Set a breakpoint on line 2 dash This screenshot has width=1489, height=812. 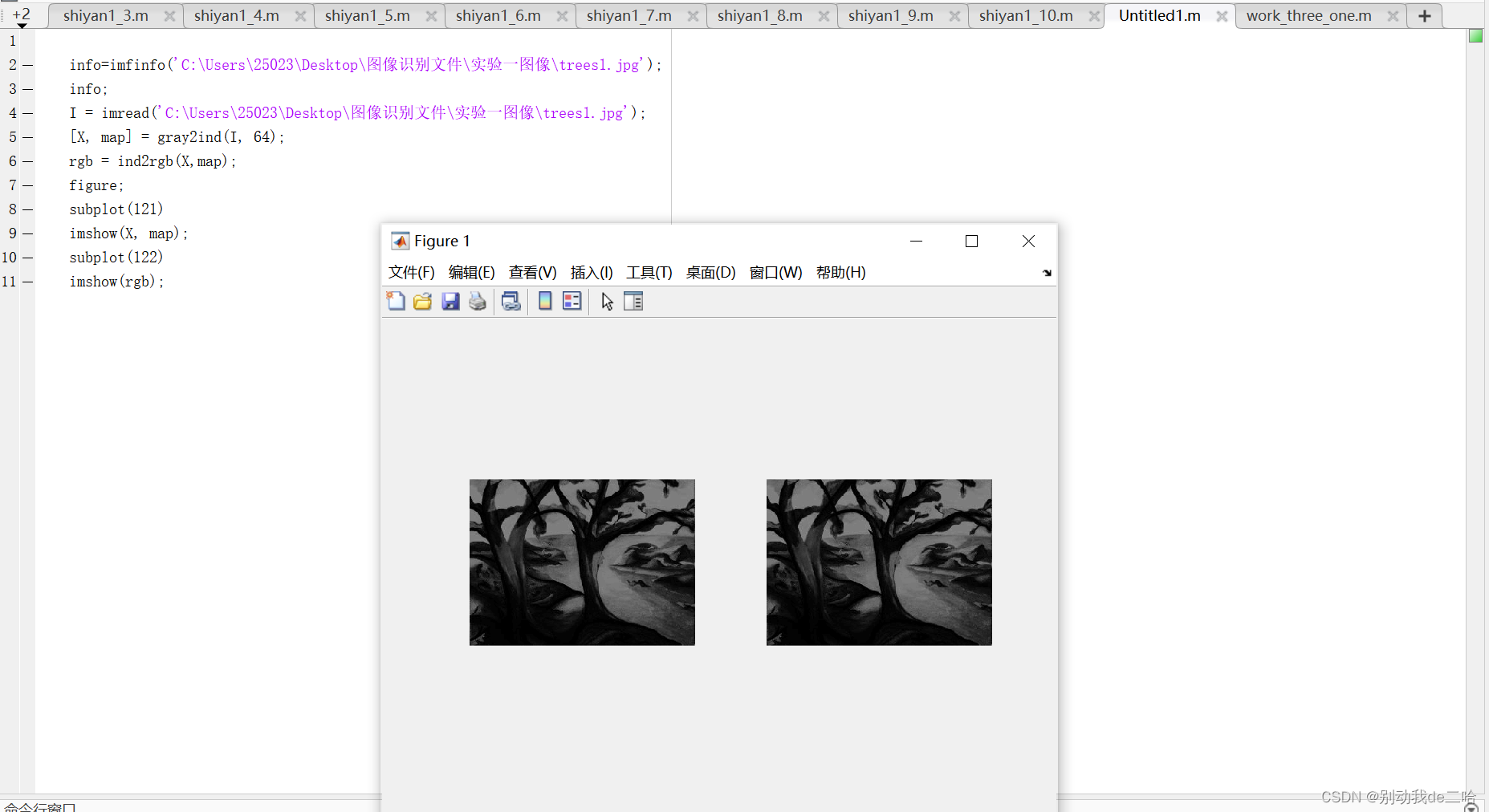[x=28, y=65]
